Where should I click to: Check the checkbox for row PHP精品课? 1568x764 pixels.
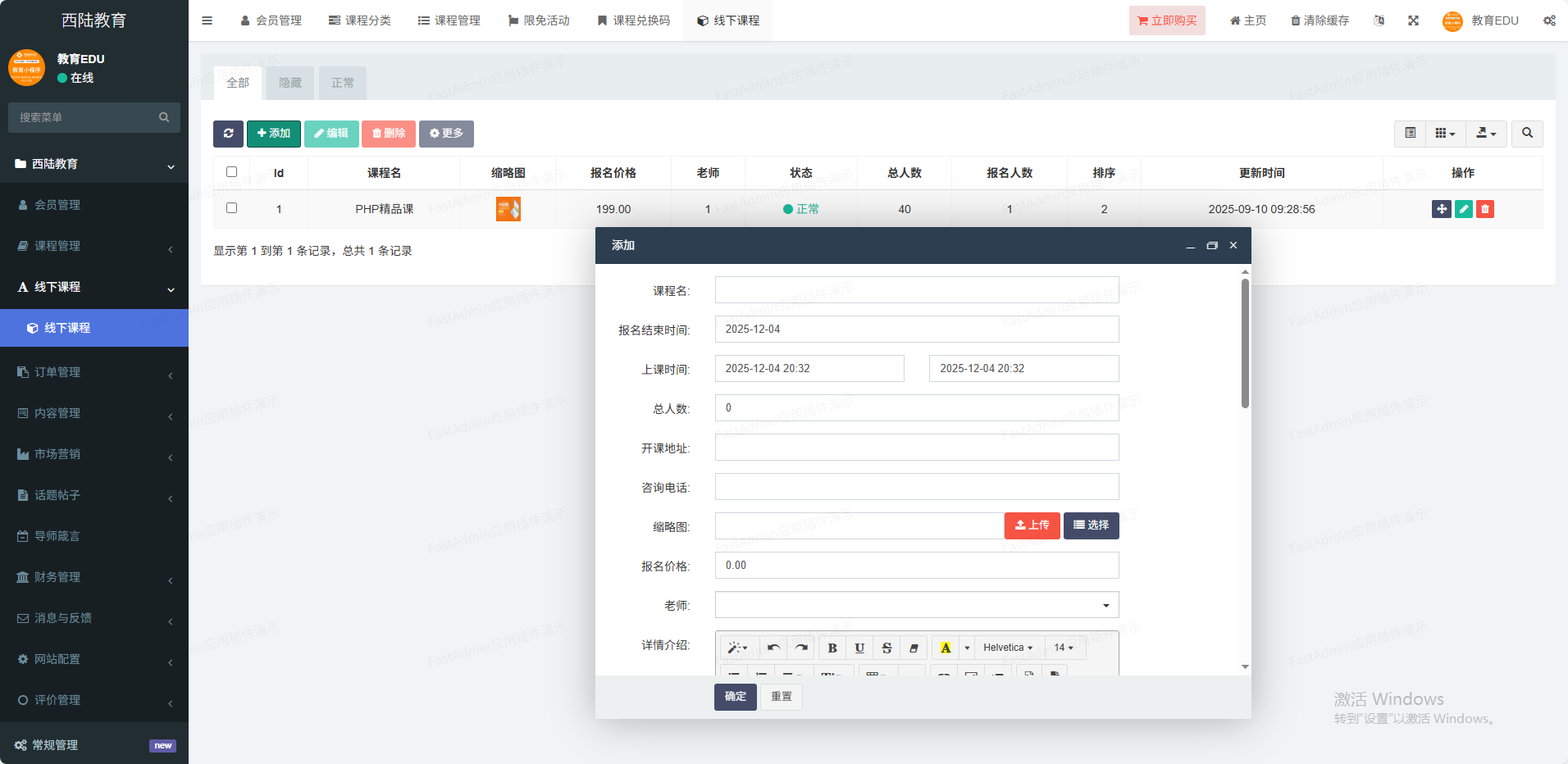231,208
